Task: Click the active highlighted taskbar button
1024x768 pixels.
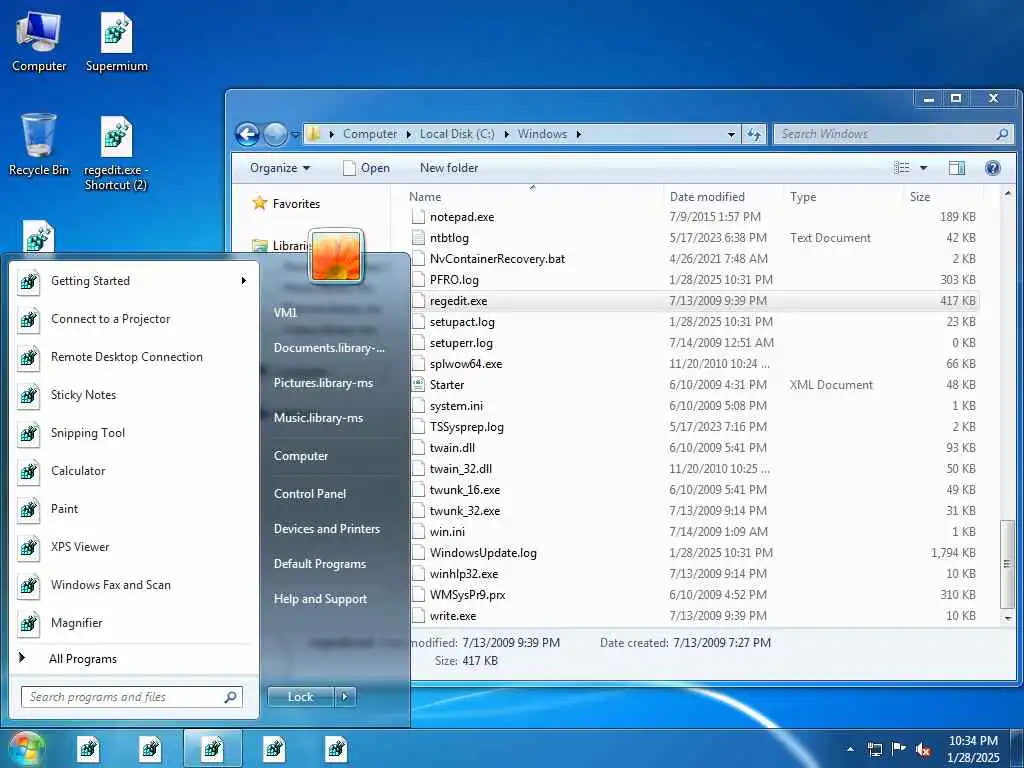Action: (213, 748)
